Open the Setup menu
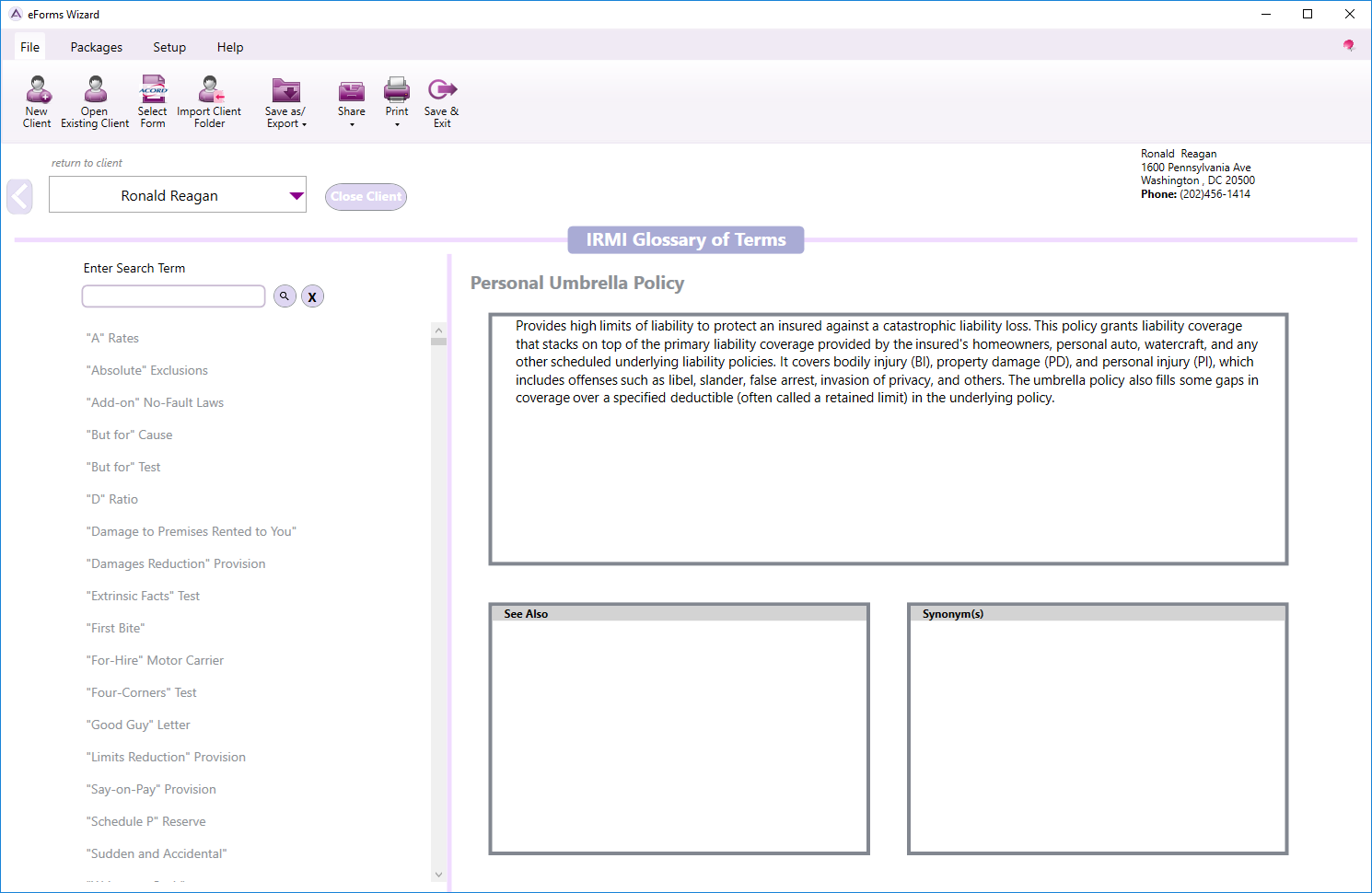 click(x=169, y=47)
